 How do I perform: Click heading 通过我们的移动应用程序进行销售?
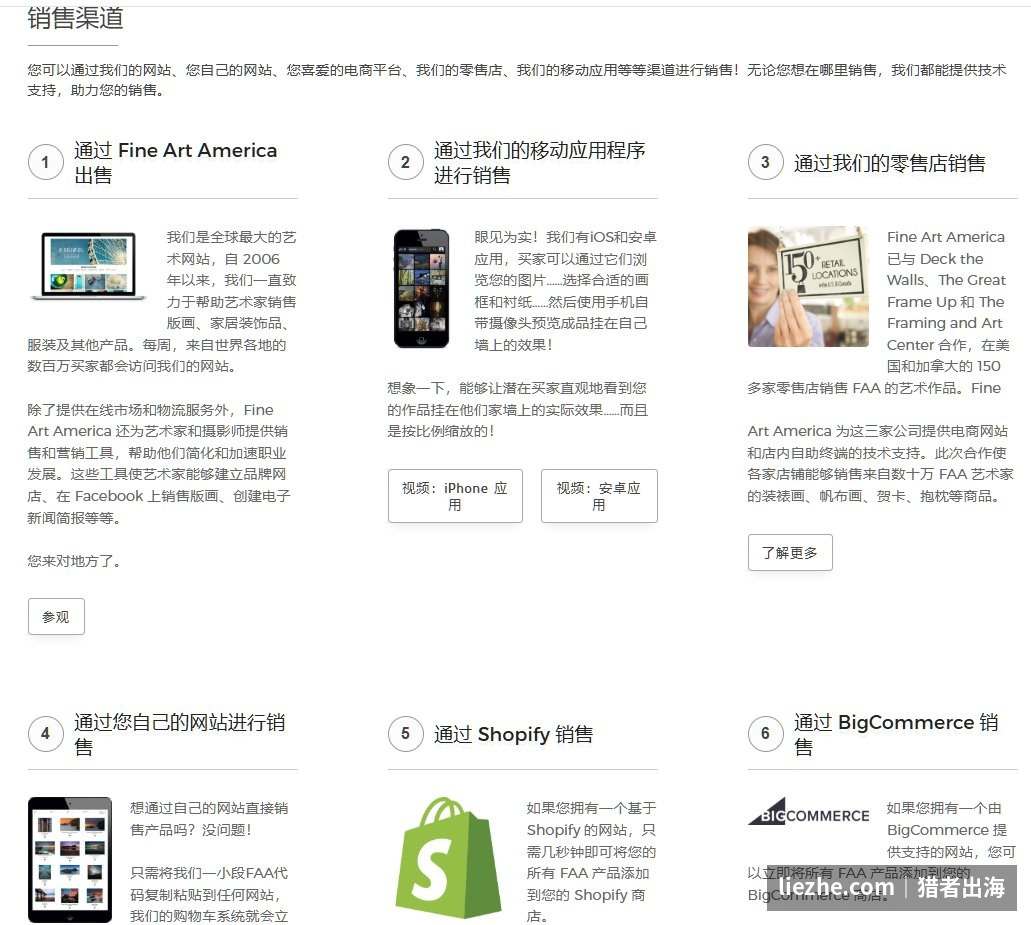click(x=539, y=162)
